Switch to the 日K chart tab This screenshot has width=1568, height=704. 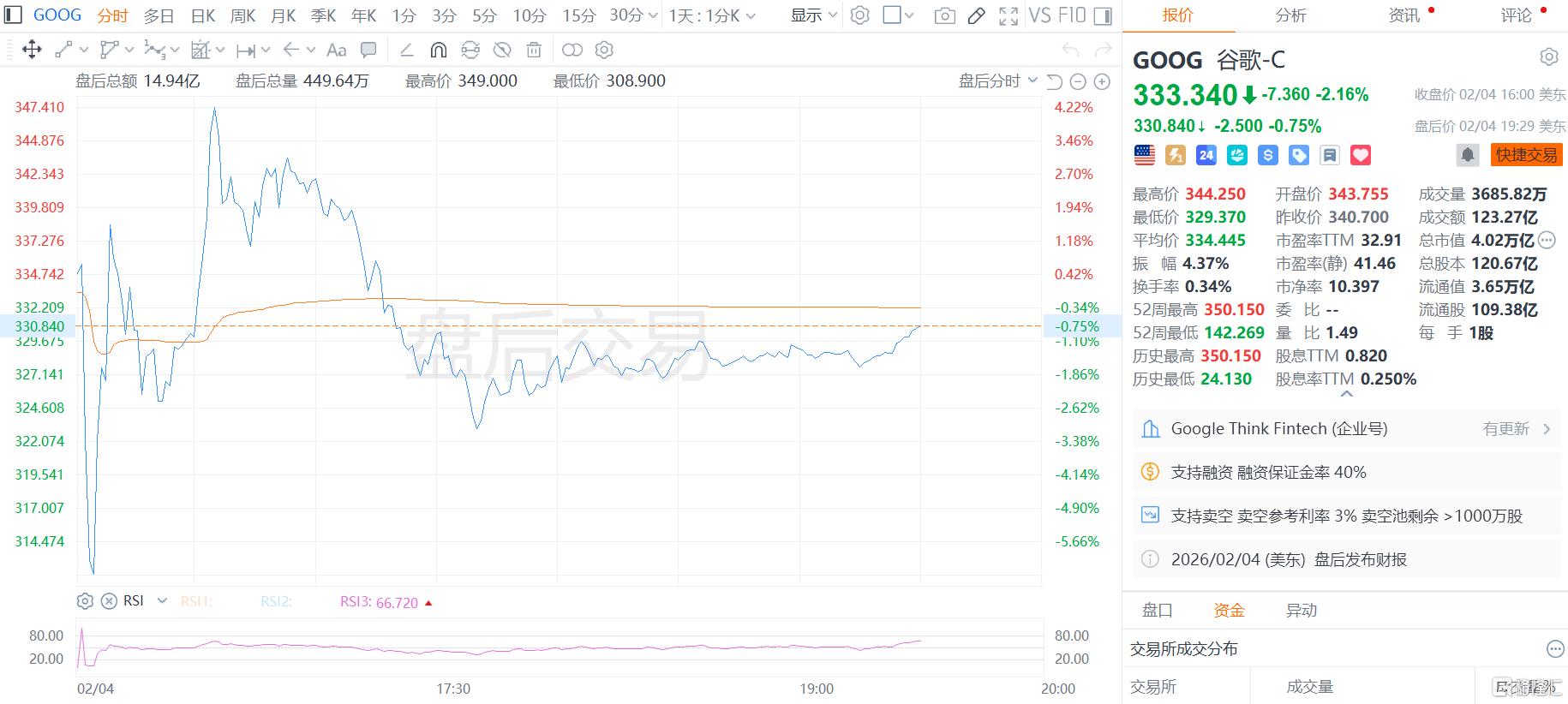click(203, 15)
